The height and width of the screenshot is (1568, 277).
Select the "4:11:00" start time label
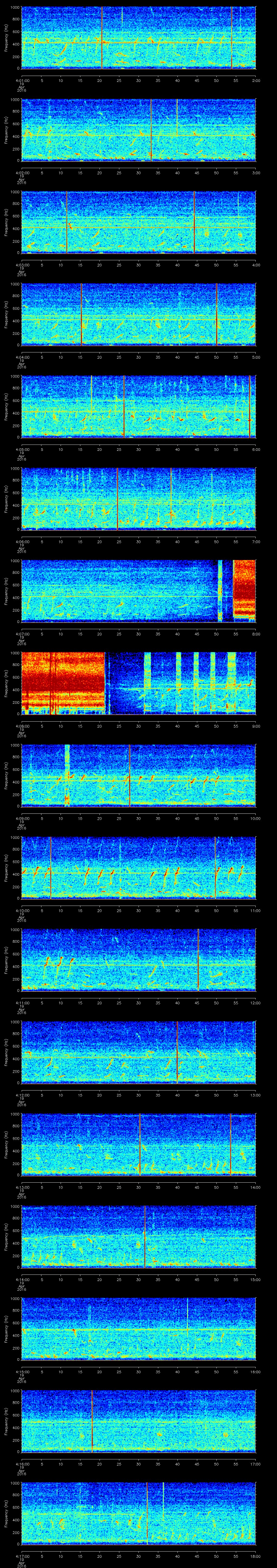[22, 1003]
